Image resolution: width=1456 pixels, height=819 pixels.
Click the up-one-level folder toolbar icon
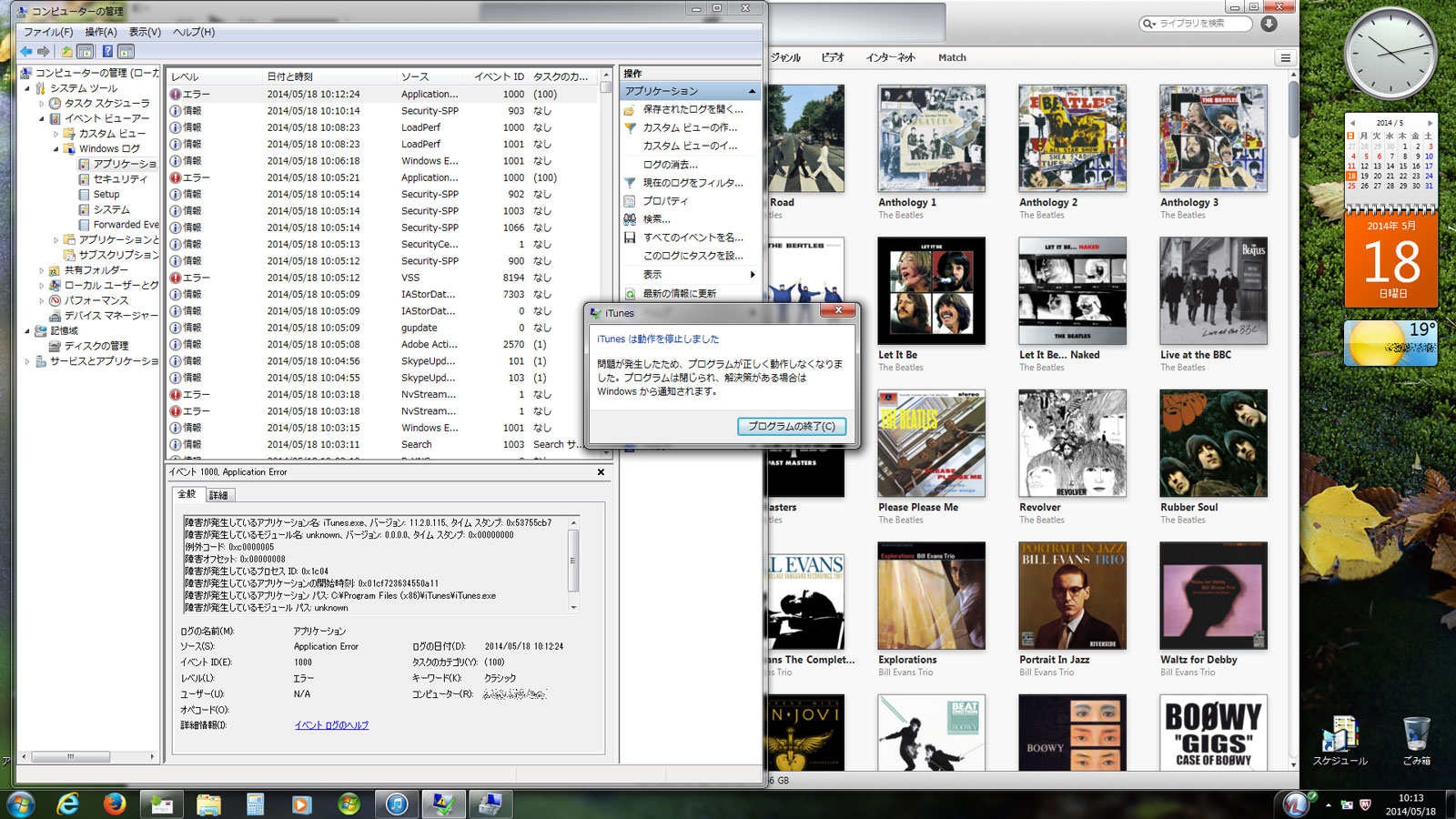pos(66,52)
